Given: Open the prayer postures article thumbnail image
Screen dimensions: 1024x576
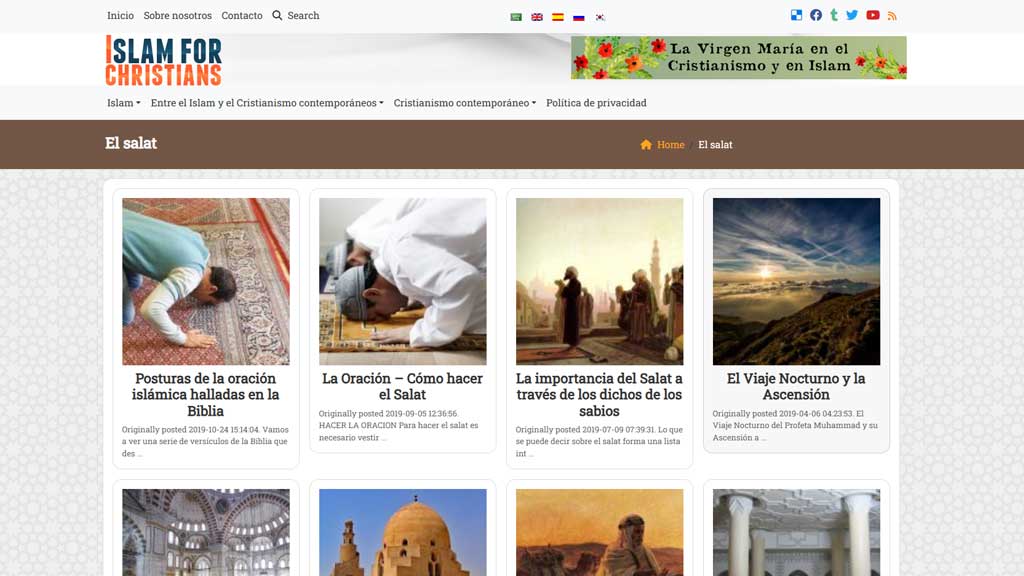Looking at the screenshot, I should pos(206,281).
